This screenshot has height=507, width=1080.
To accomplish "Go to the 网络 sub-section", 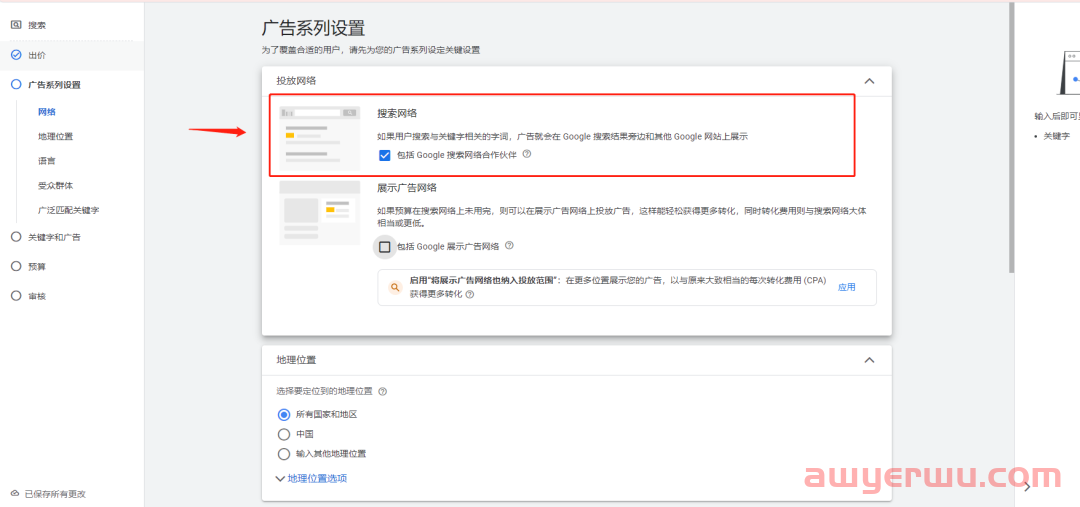I will (47, 112).
